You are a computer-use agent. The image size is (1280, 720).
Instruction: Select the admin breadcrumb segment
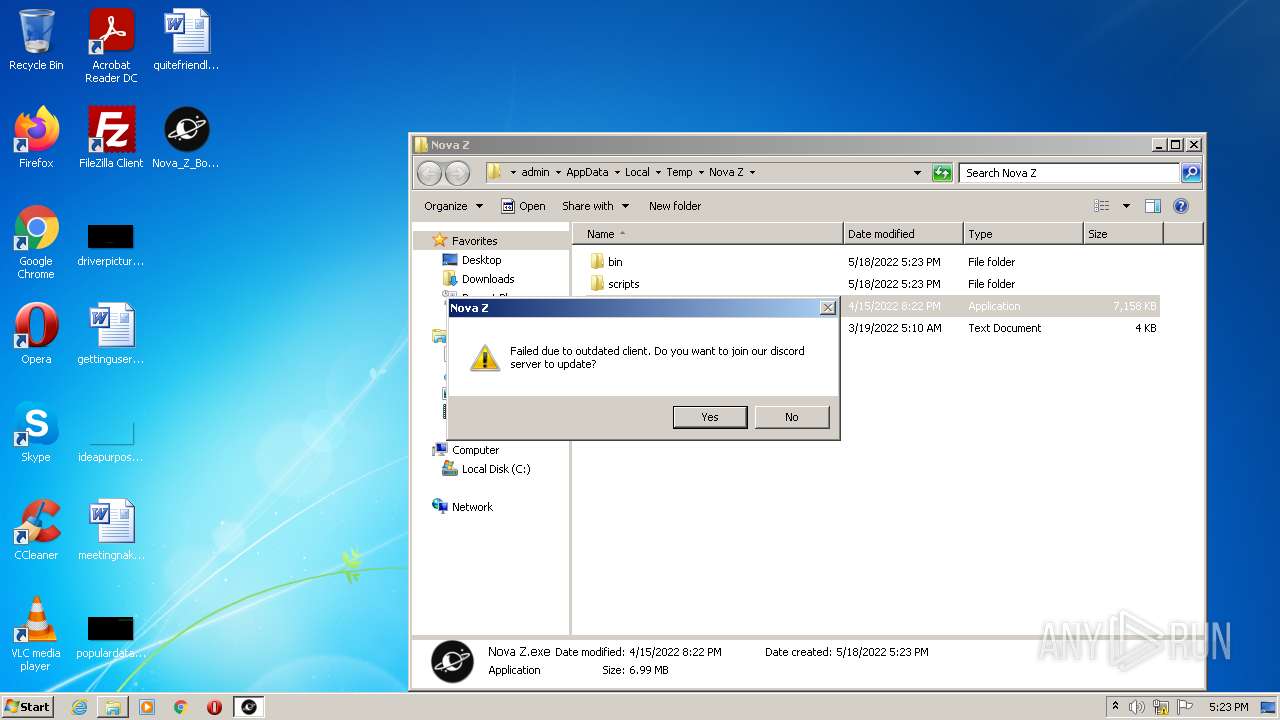(535, 172)
